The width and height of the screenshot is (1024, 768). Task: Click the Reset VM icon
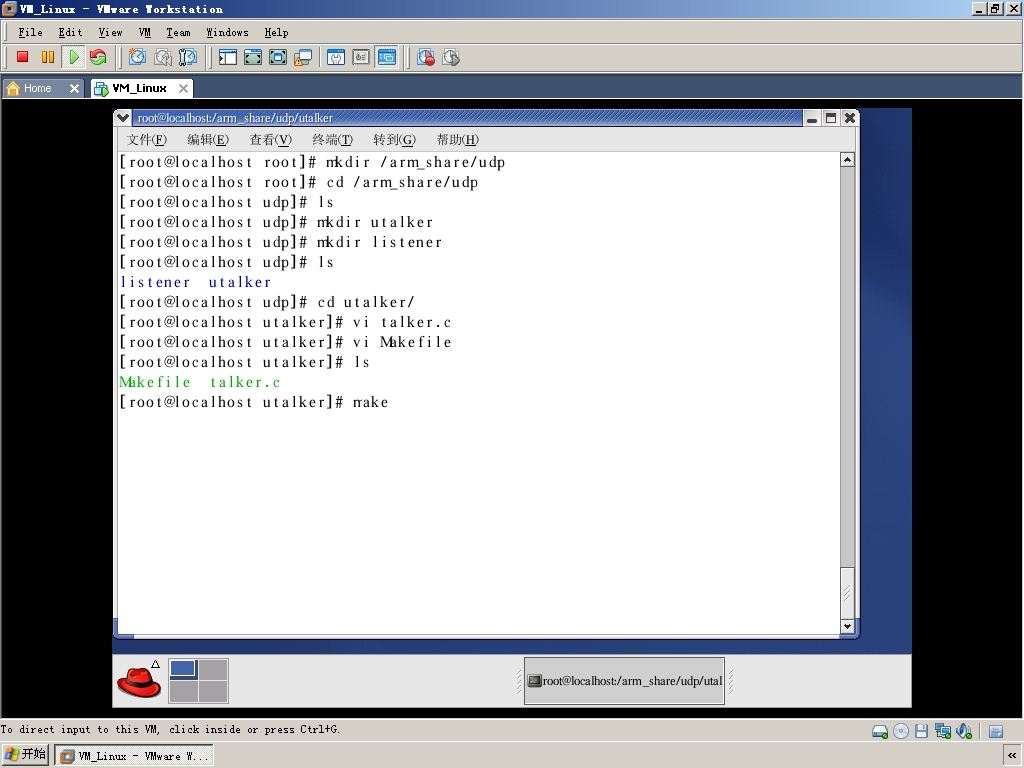point(99,57)
